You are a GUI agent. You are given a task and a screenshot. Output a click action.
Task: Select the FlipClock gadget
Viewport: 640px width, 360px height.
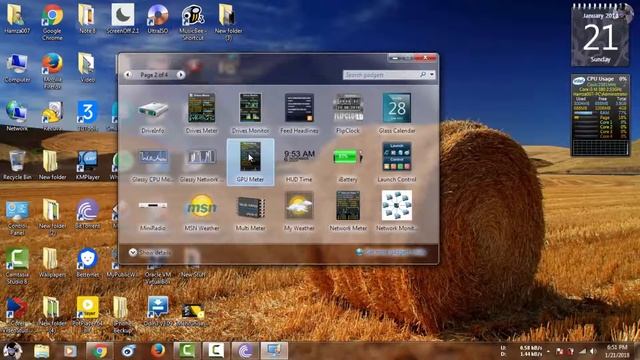click(x=348, y=113)
